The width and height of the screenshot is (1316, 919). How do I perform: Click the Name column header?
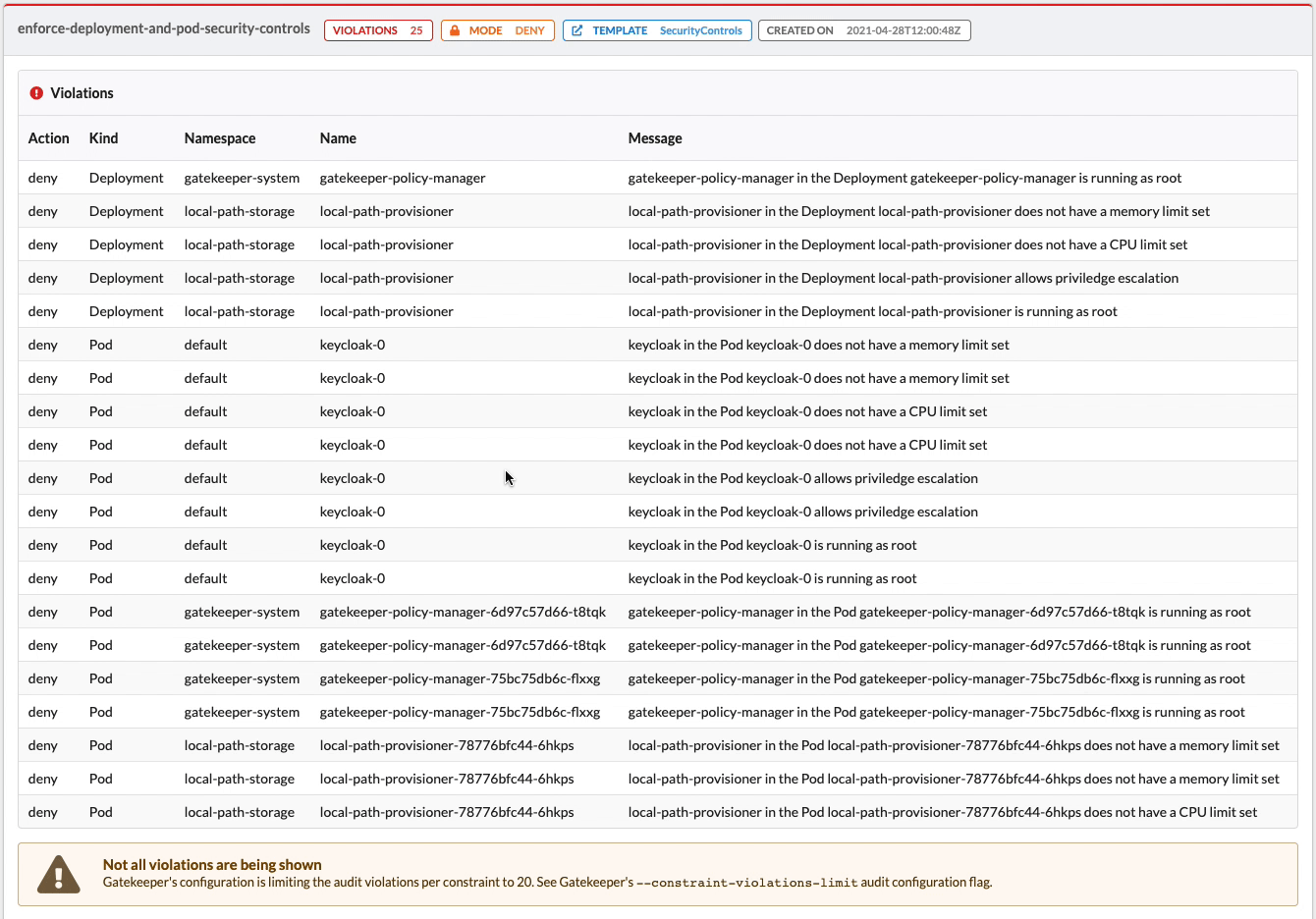click(338, 138)
